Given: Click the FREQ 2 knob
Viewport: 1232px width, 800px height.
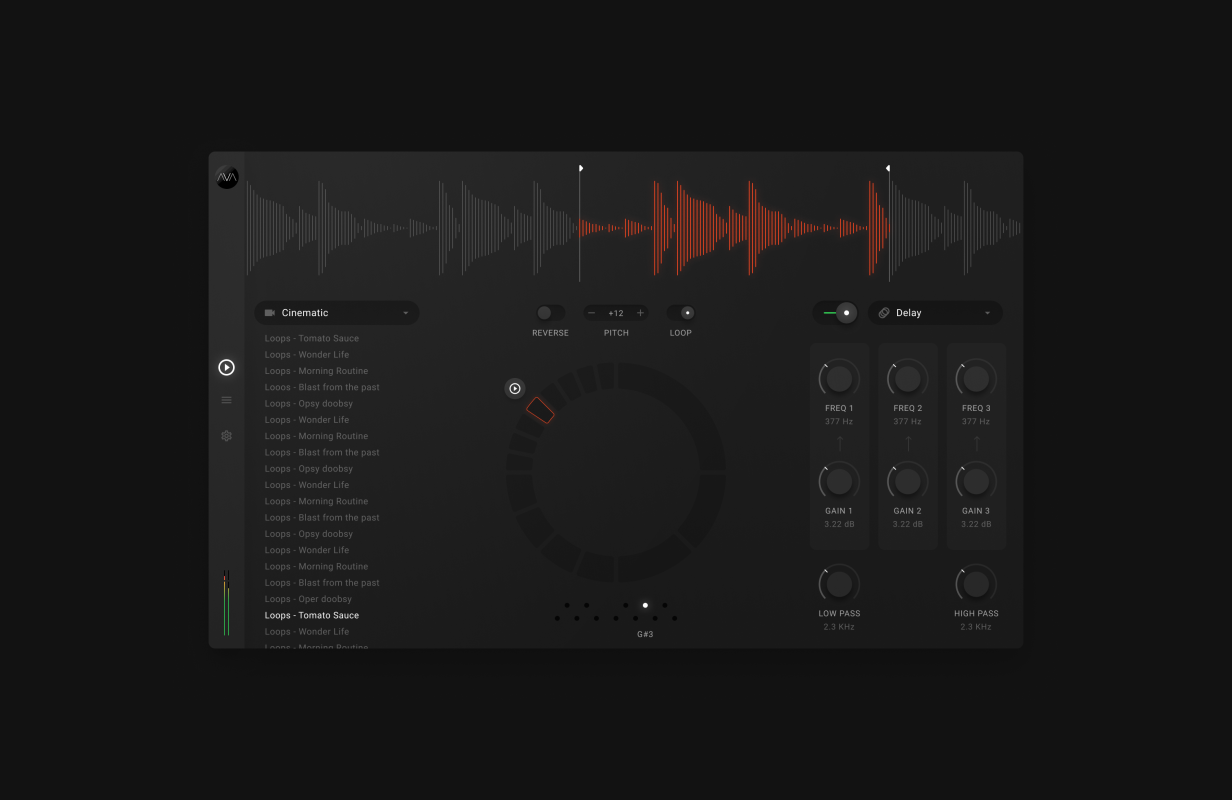Looking at the screenshot, I should pyautogui.click(x=907, y=378).
